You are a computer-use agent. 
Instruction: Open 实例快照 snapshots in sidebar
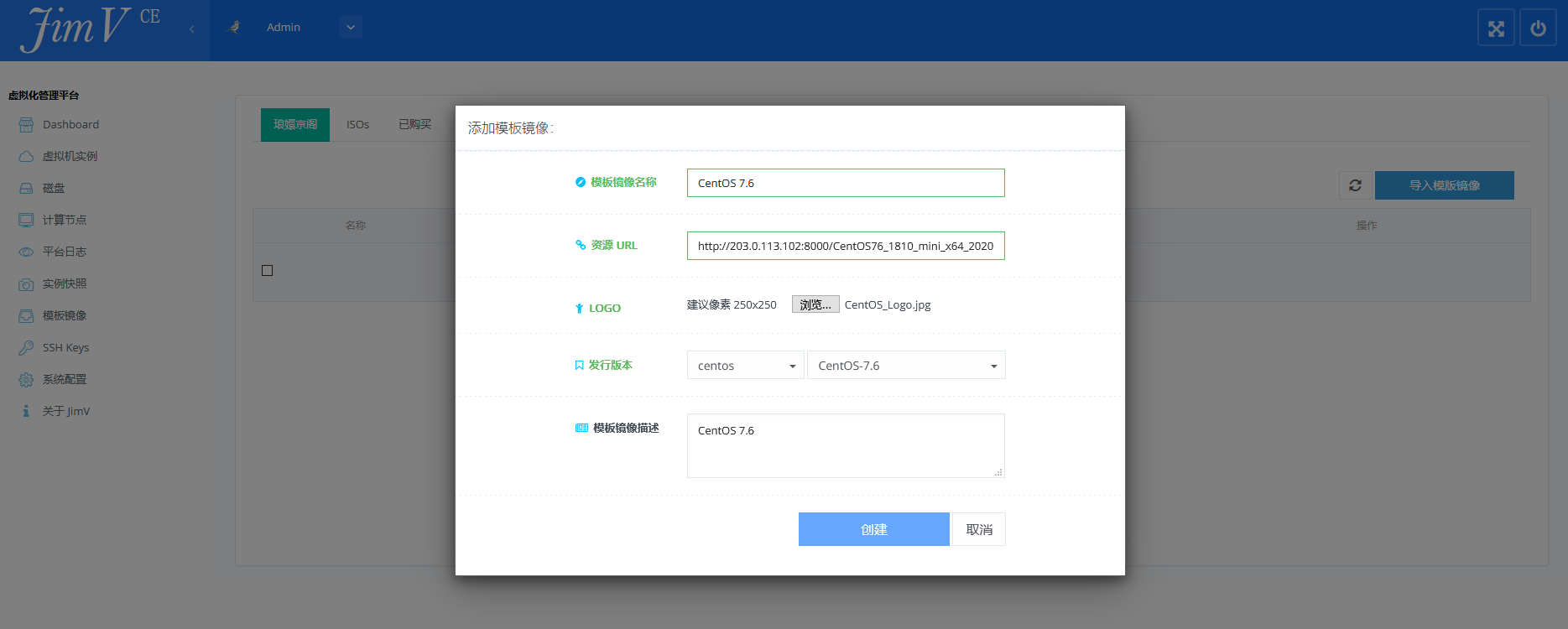pos(65,283)
